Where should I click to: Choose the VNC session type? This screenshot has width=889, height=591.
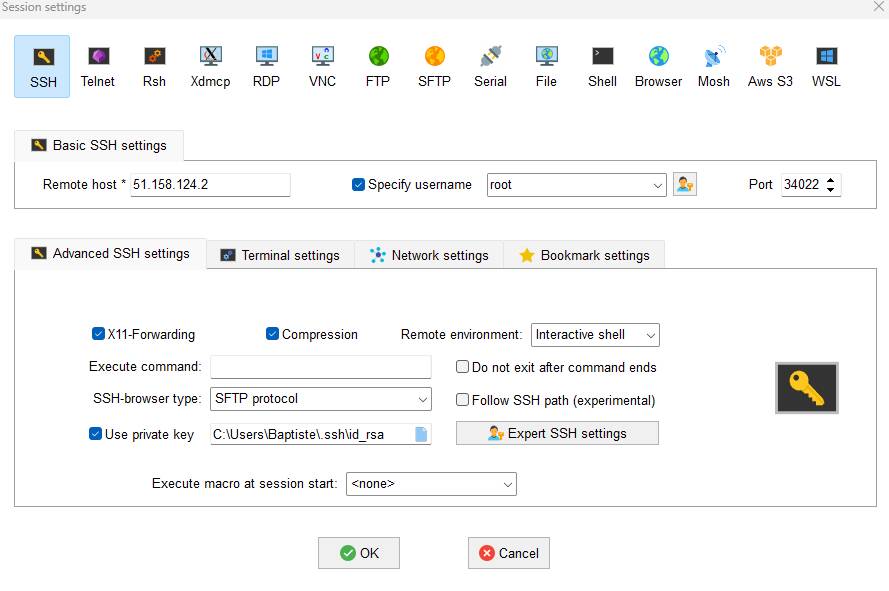tap(322, 66)
